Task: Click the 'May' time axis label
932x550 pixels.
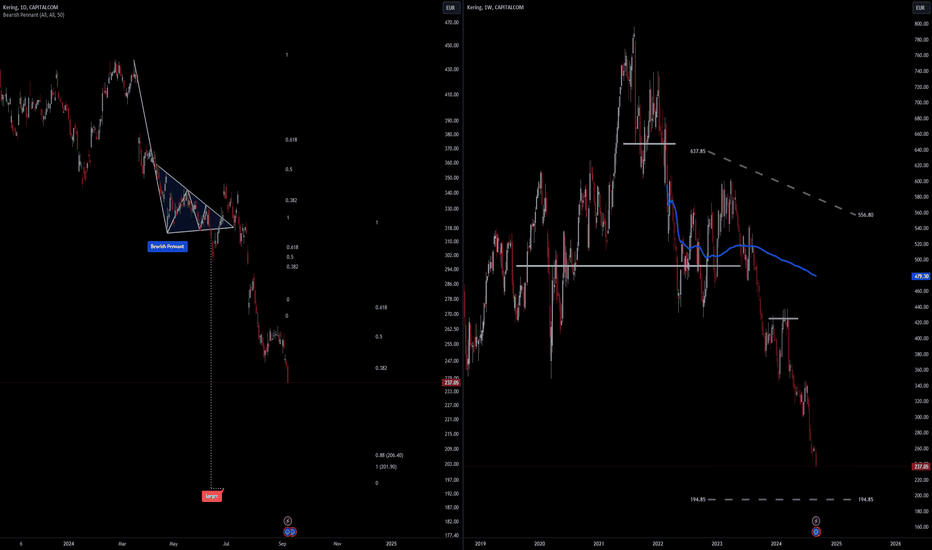Action: point(174,543)
